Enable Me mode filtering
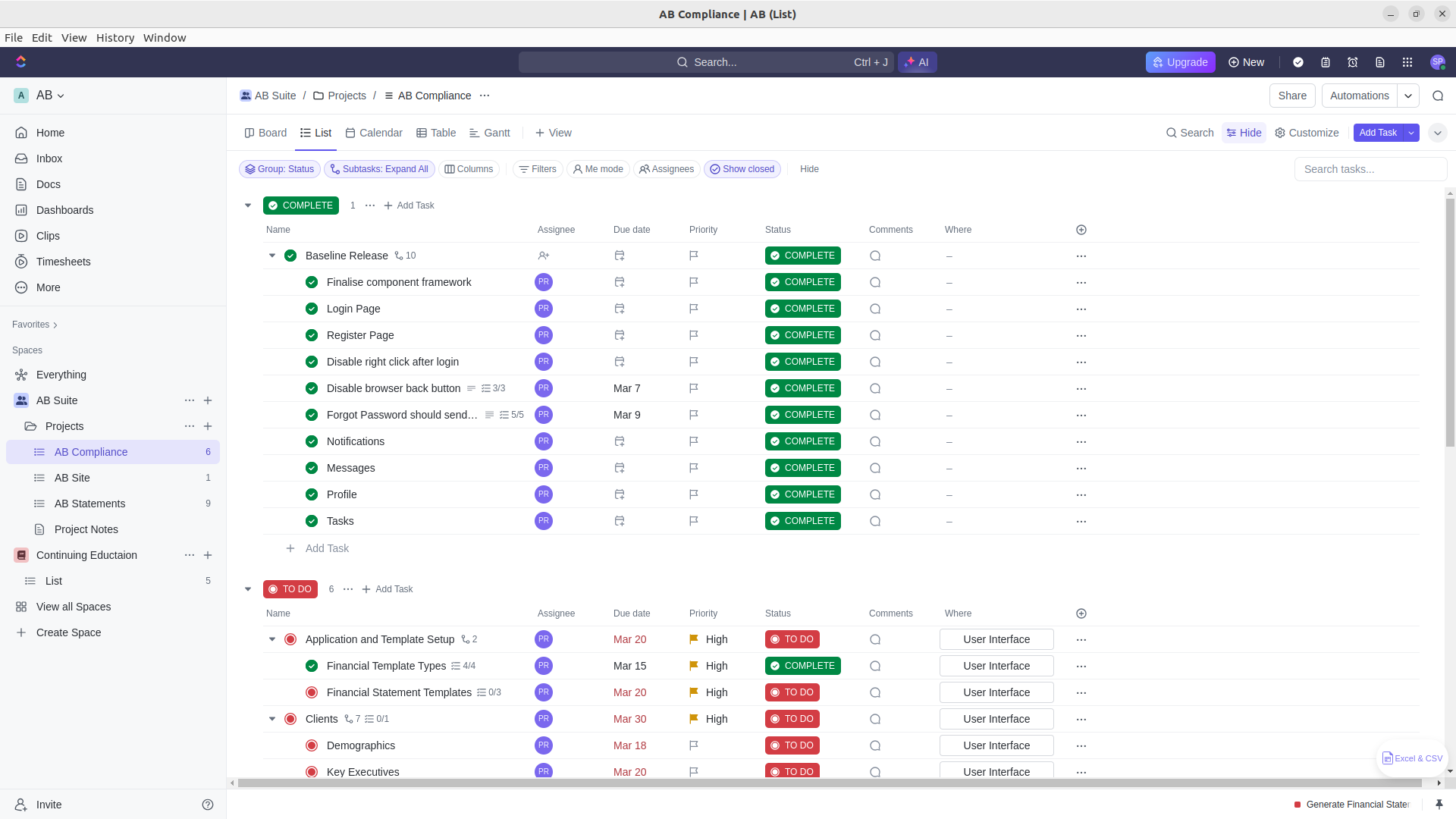This screenshot has height=819, width=1456. (598, 169)
